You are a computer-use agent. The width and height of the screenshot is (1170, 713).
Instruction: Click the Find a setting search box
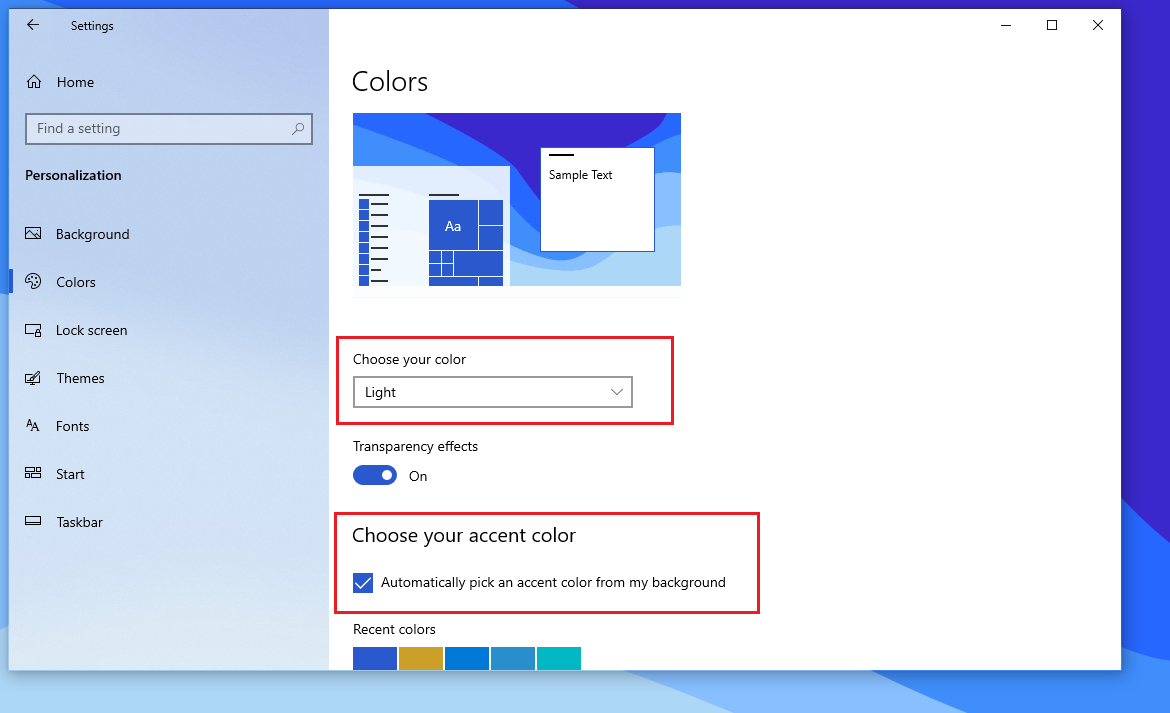(x=160, y=129)
